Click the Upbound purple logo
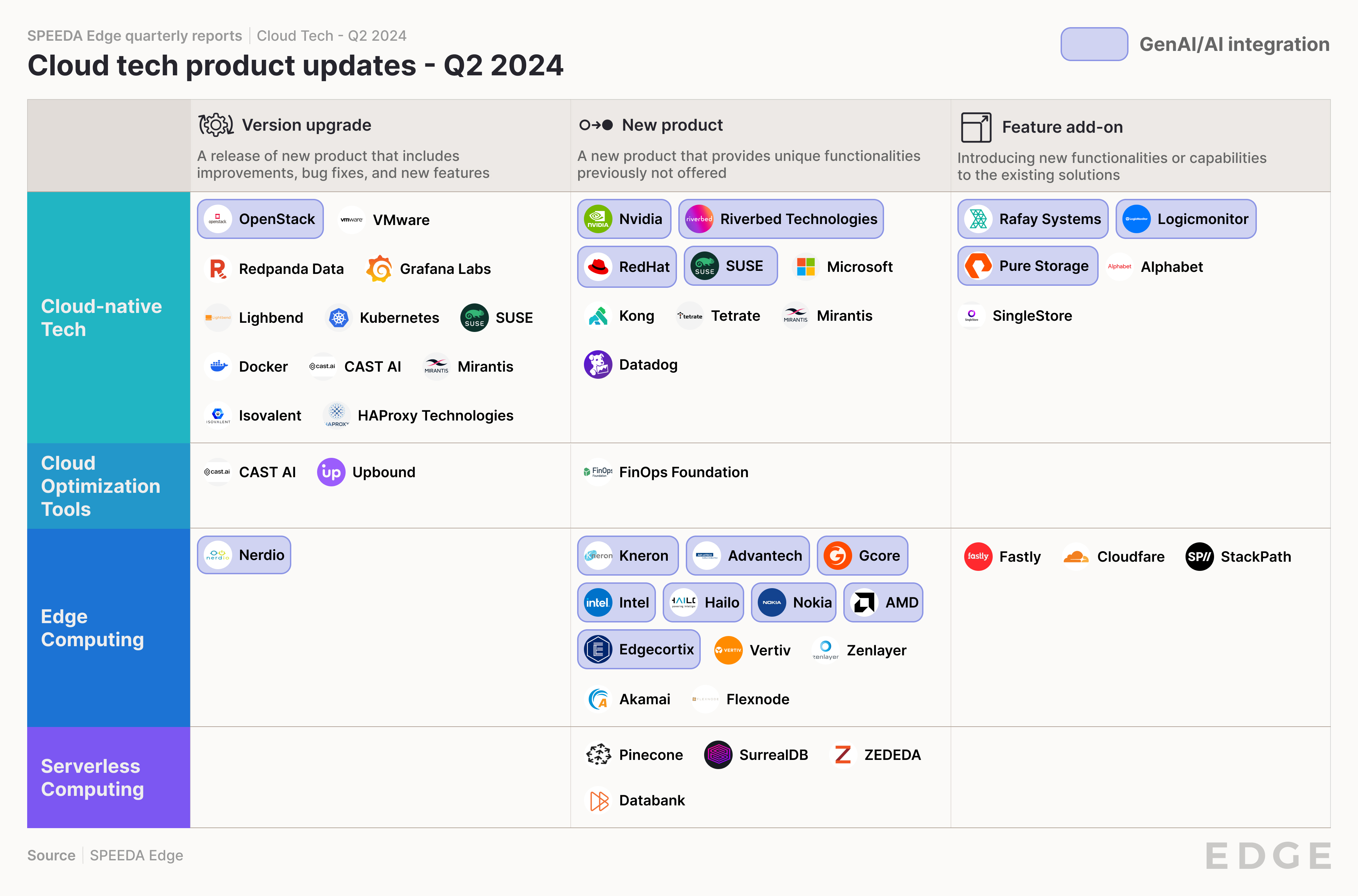This screenshot has height=896, width=1358. coord(331,472)
